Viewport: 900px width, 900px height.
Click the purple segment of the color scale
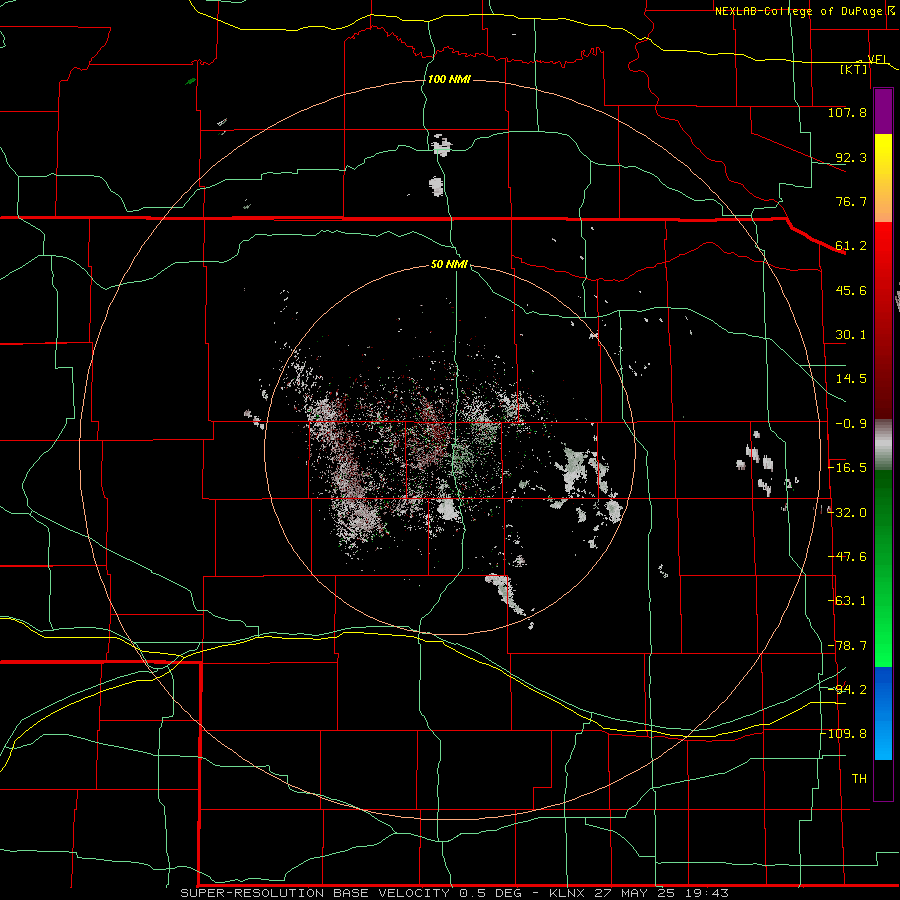tap(883, 112)
